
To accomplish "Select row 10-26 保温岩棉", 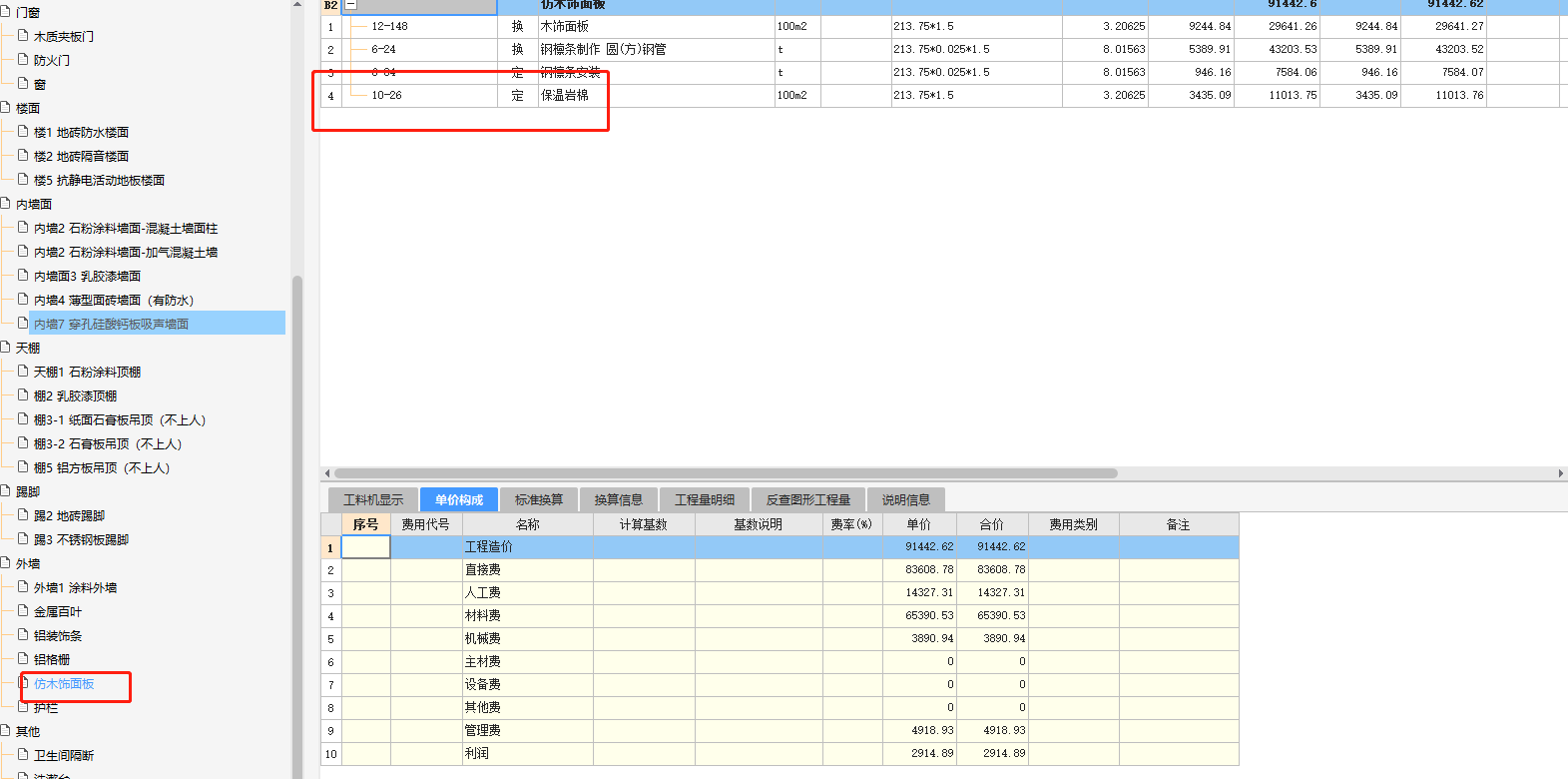I will (943, 95).
